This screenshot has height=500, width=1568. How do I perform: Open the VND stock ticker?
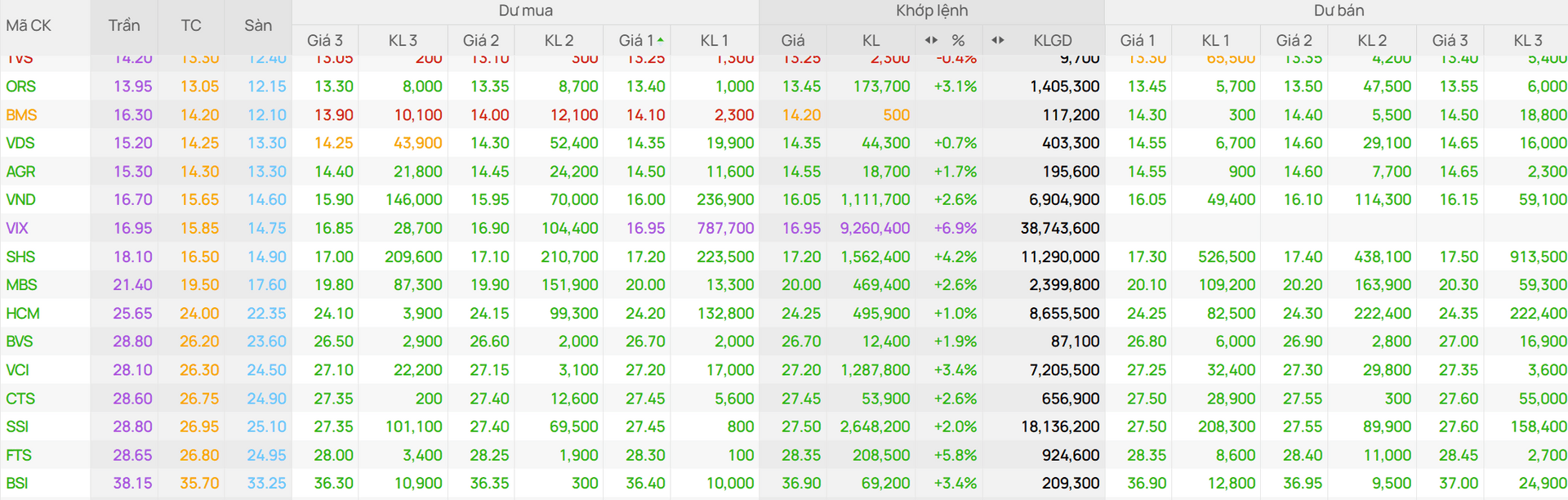pos(20,199)
